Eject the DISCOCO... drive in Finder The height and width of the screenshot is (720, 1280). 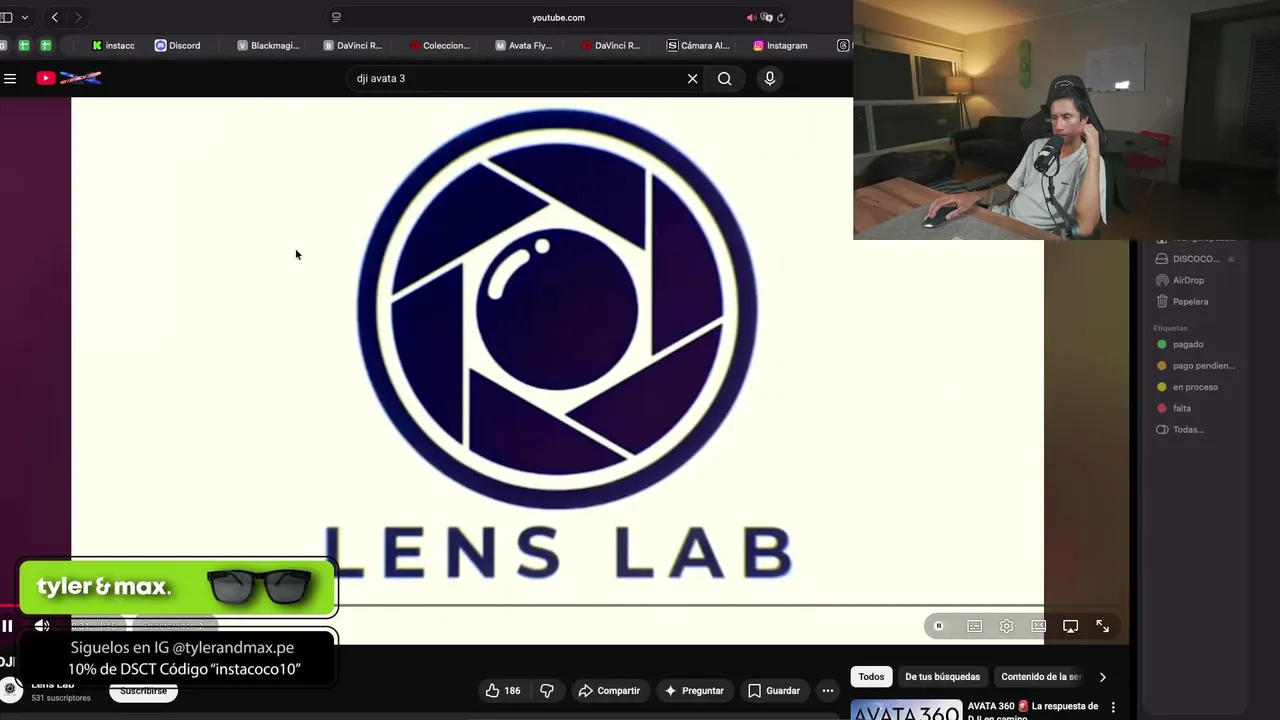point(1231,259)
